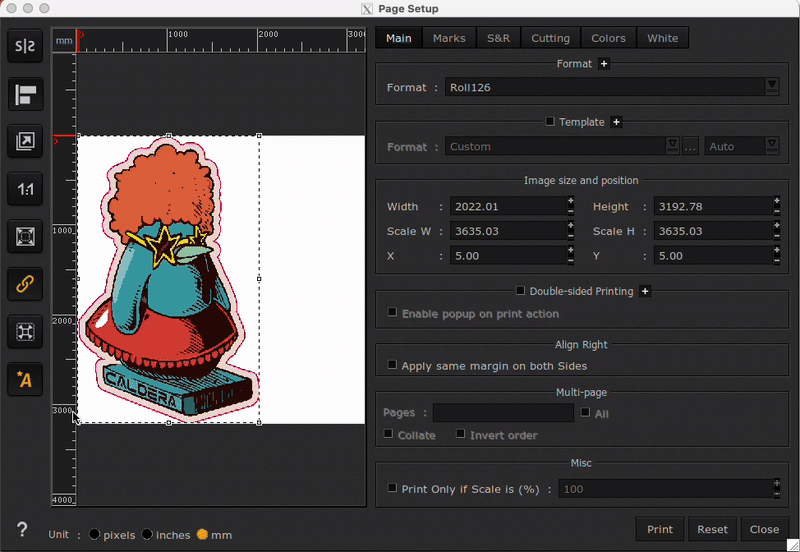Click the fit to page frame icon
The width and height of the screenshot is (800, 552).
25,236
